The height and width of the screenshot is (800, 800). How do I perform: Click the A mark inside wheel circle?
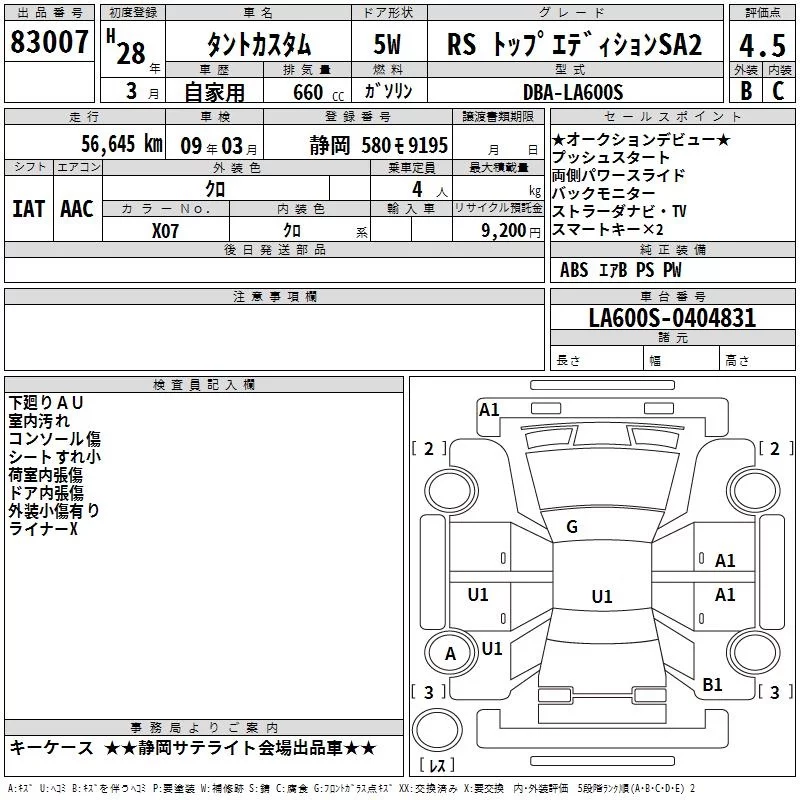coord(450,654)
